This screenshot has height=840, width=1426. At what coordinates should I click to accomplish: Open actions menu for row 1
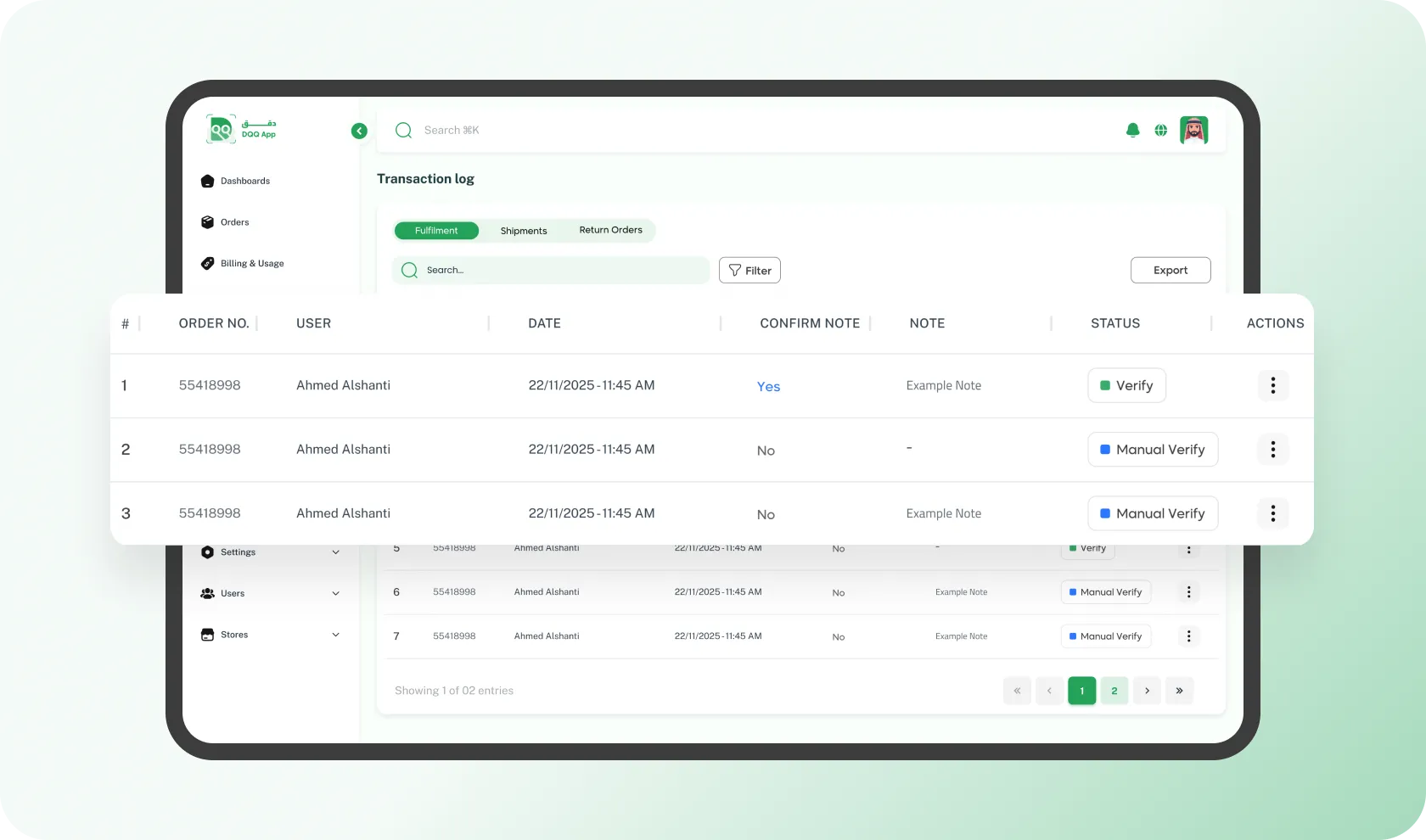[1272, 385]
